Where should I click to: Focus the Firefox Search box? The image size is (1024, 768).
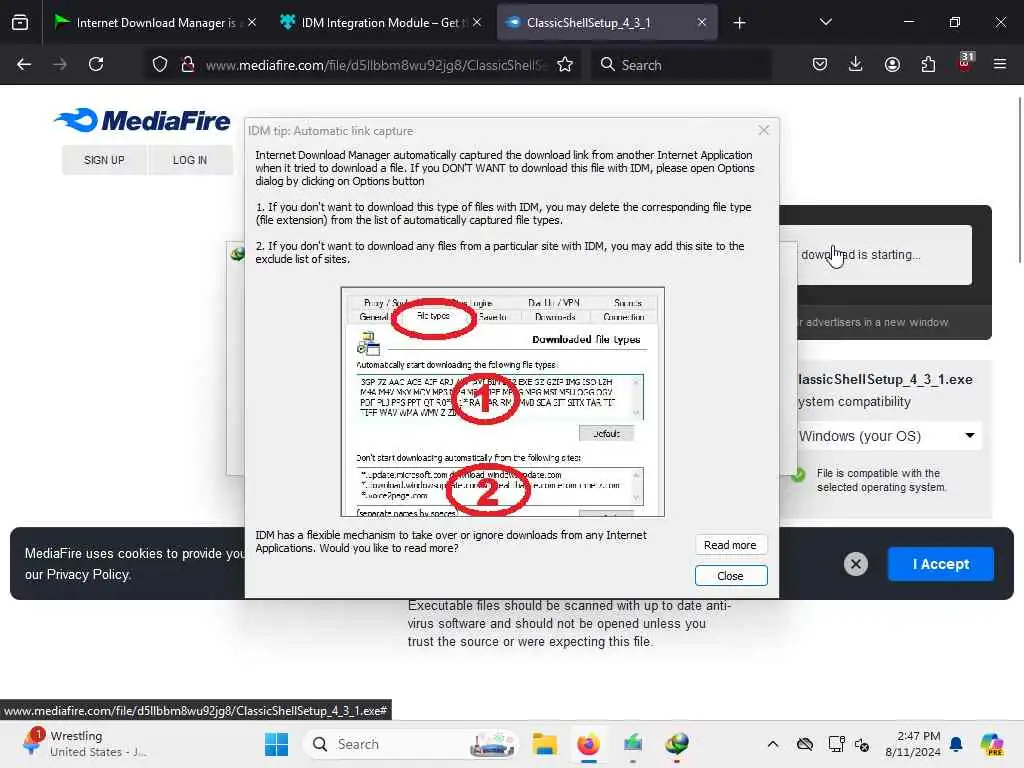[x=680, y=65]
